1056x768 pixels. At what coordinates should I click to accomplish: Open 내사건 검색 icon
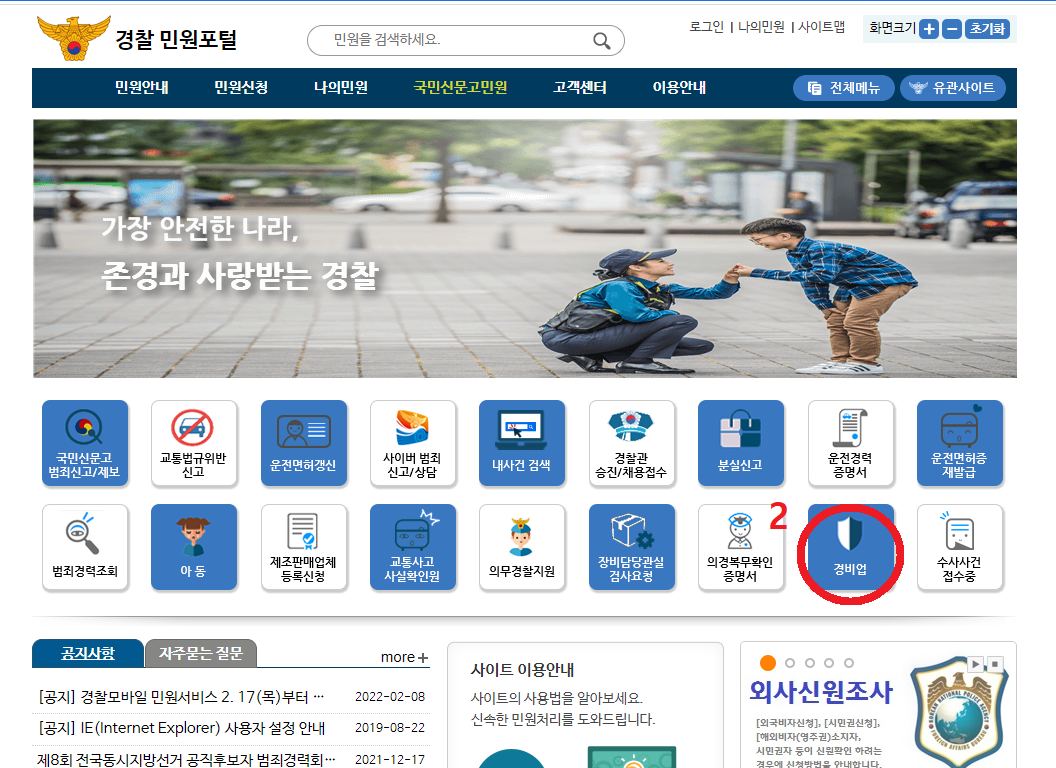pos(522,443)
